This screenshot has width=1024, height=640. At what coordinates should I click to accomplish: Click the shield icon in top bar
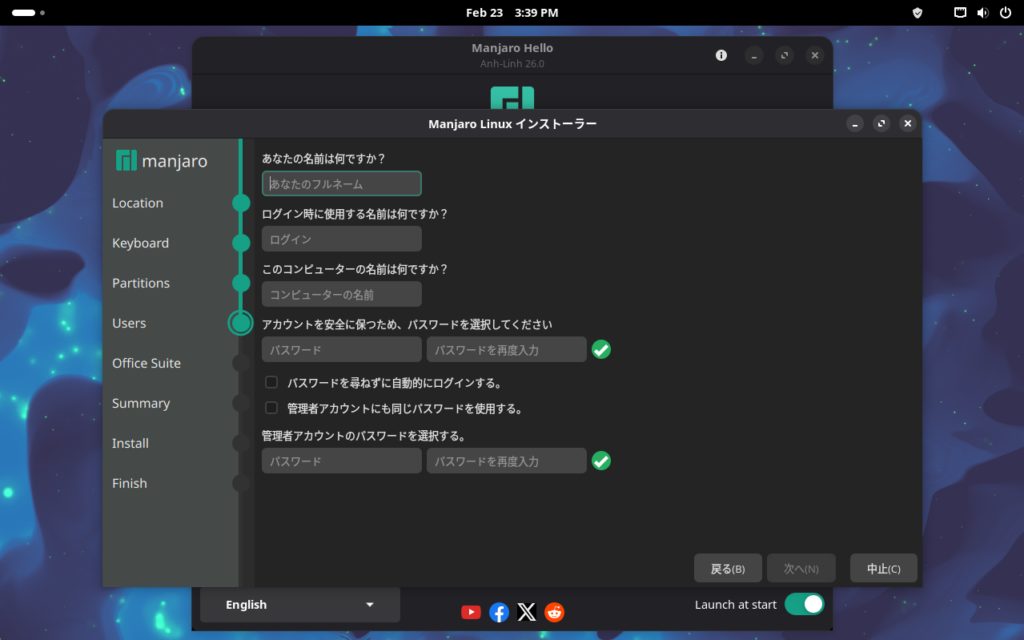pyautogui.click(x=918, y=13)
